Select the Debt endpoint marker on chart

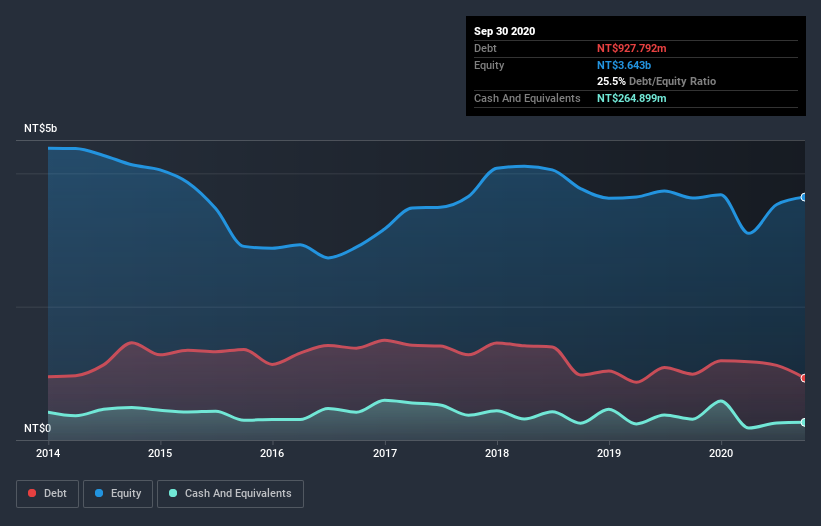[x=804, y=378]
